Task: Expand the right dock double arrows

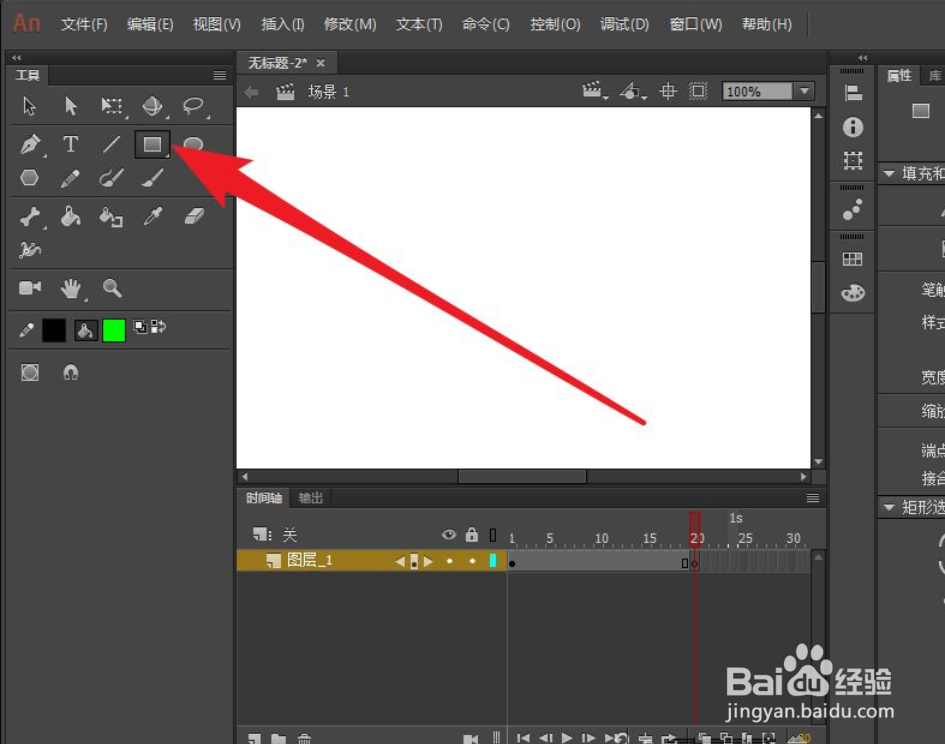Action: pos(863,58)
